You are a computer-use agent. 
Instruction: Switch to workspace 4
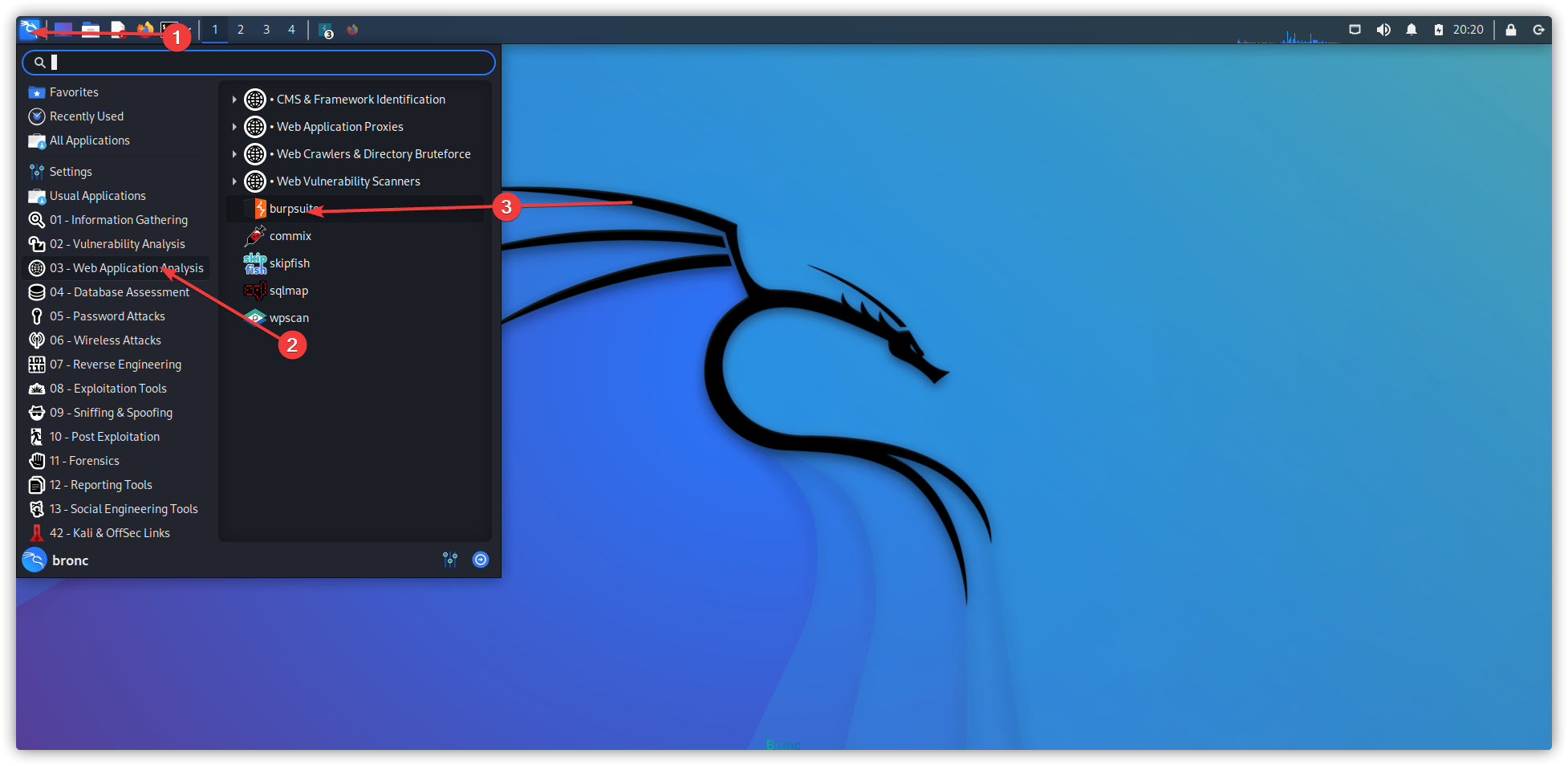pos(292,30)
